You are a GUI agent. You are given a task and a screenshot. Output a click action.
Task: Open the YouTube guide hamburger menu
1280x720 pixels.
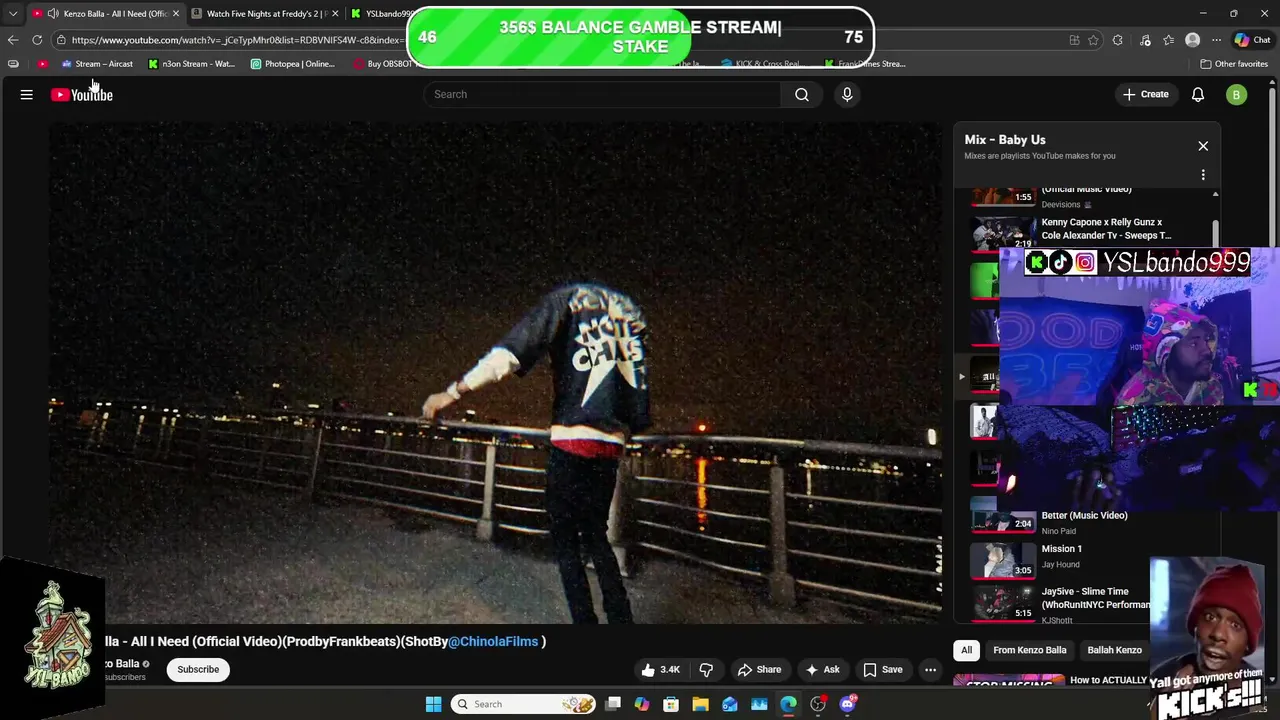tap(27, 95)
